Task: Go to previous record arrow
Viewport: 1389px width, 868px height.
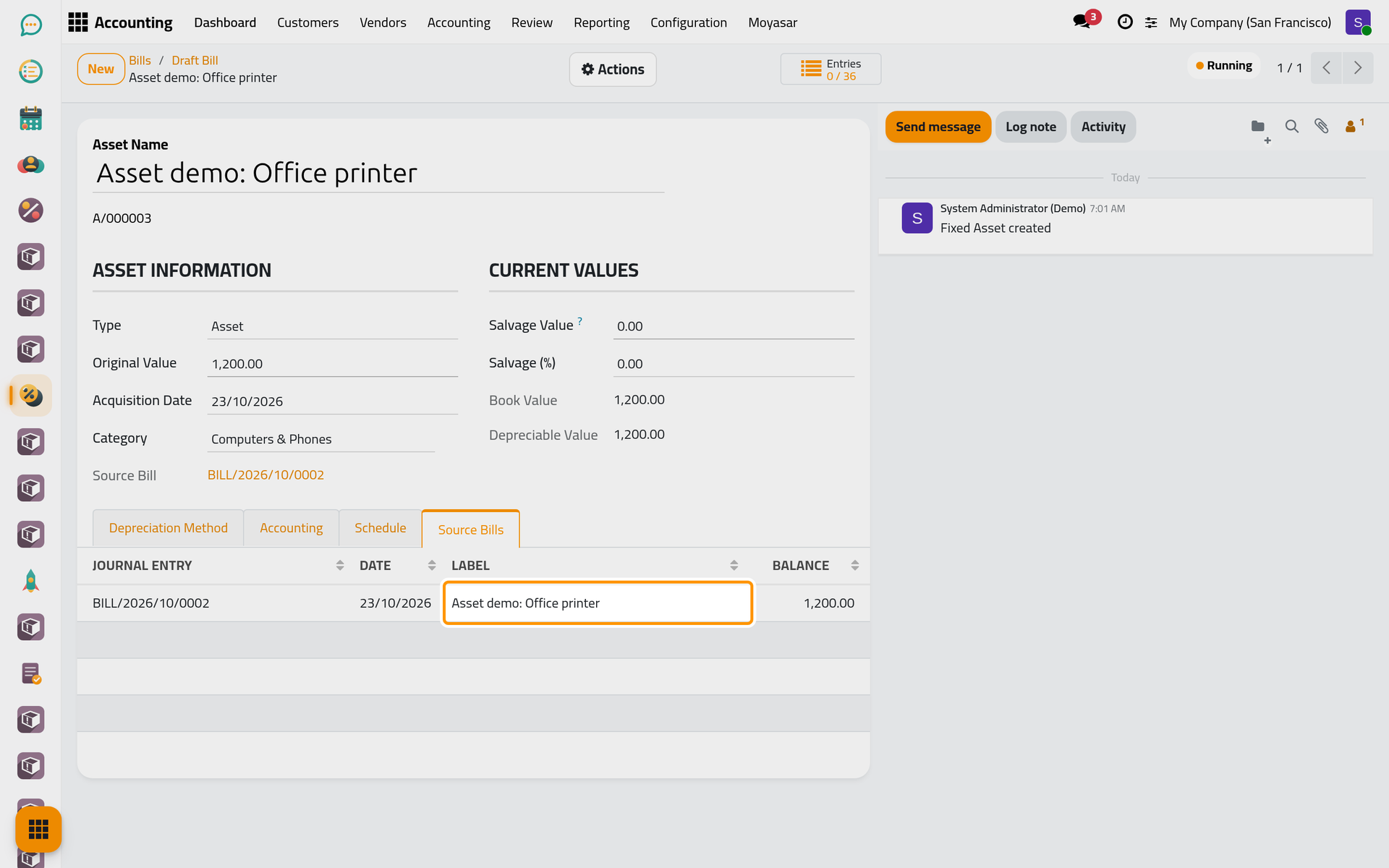Action: coord(1326,68)
